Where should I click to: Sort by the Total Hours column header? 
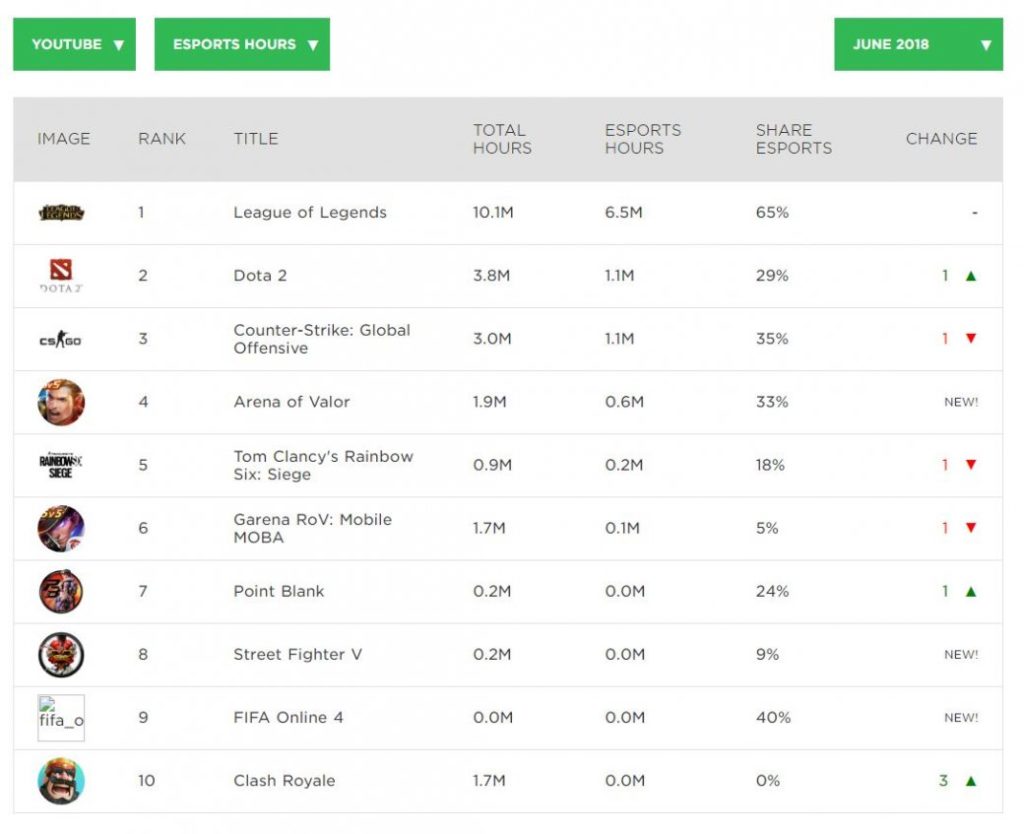(x=502, y=139)
